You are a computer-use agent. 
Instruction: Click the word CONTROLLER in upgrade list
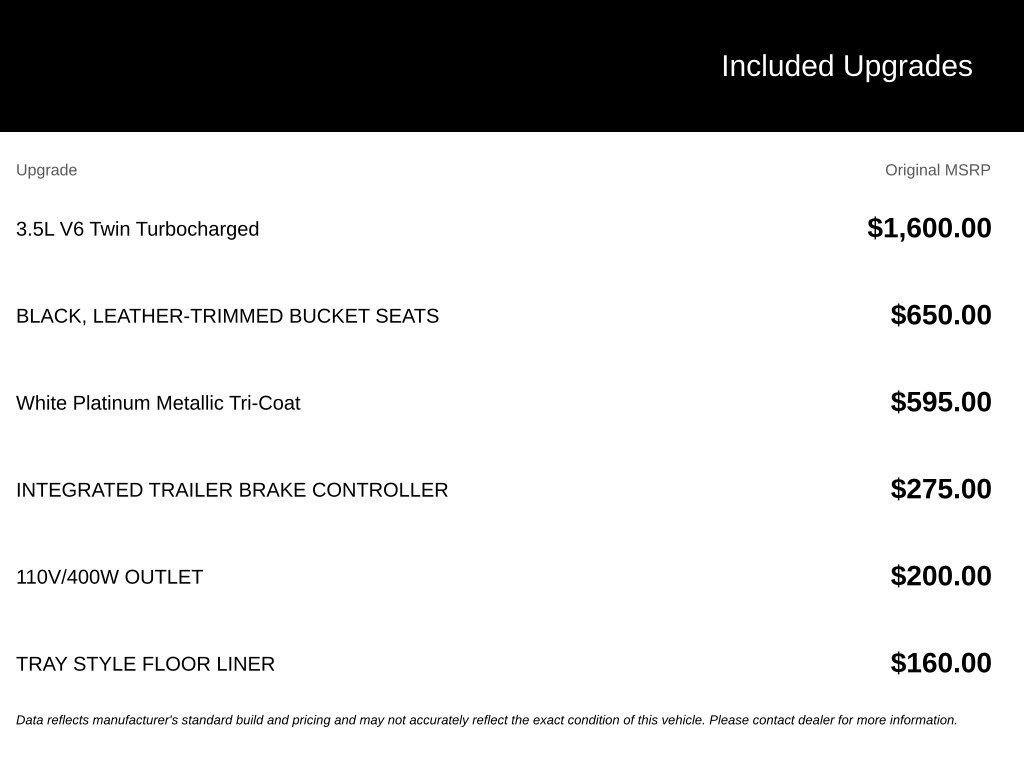tap(380, 490)
